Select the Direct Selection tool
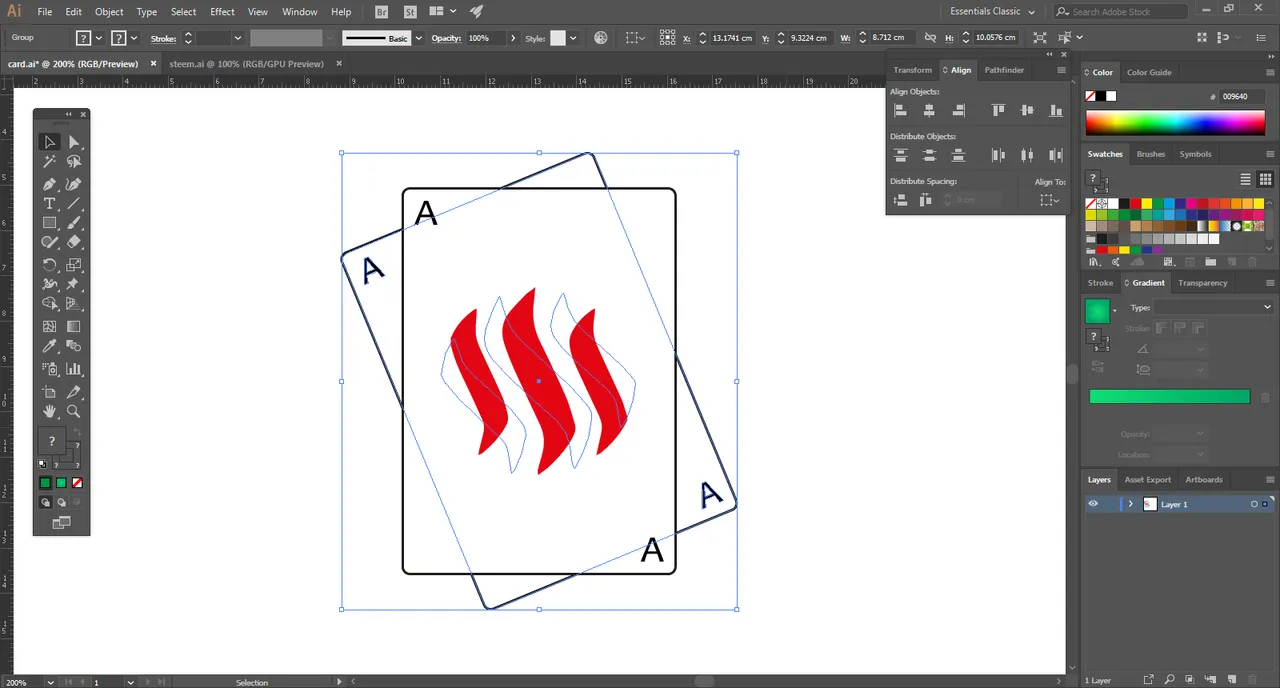The image size is (1280, 688). (x=74, y=142)
